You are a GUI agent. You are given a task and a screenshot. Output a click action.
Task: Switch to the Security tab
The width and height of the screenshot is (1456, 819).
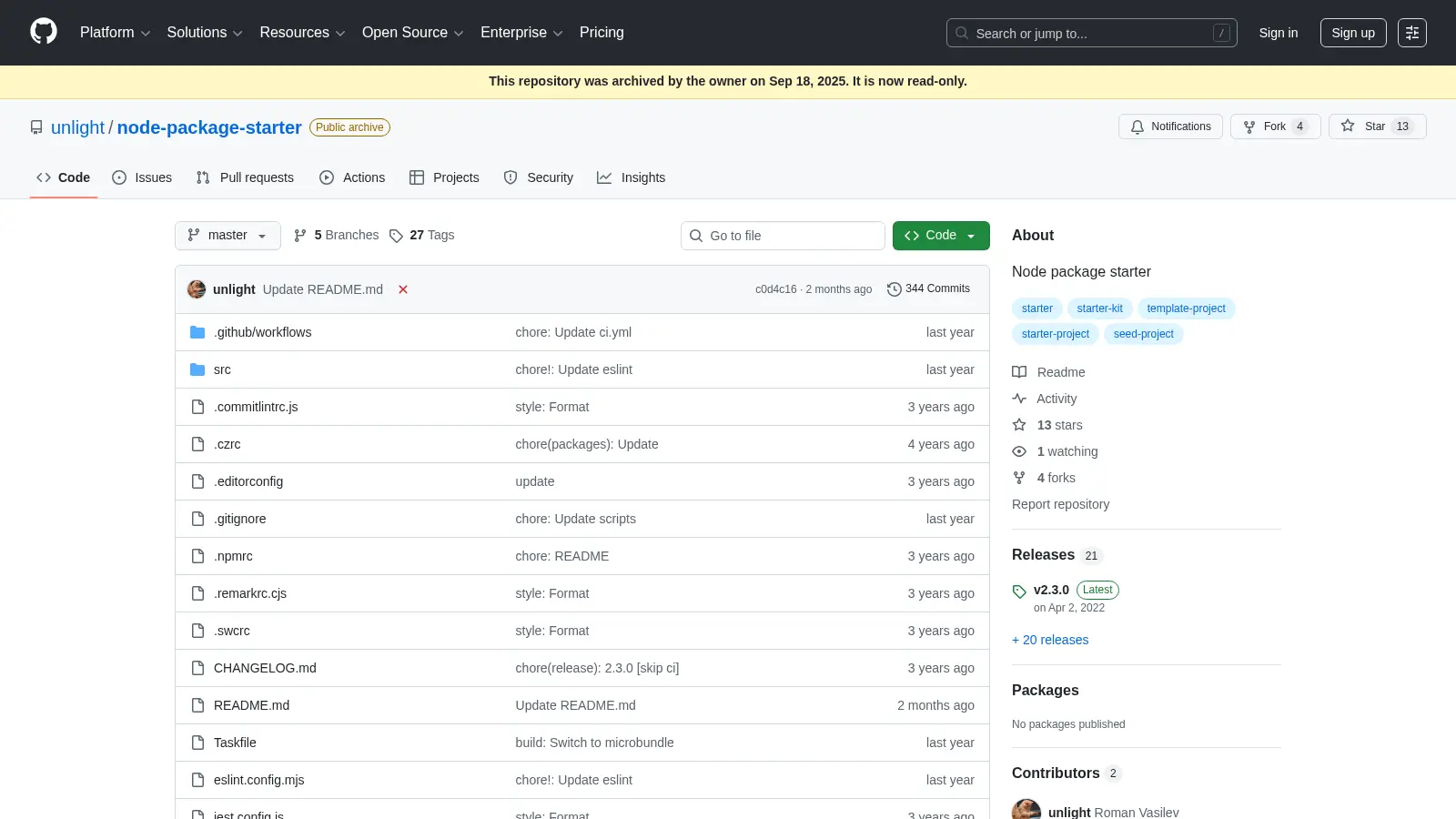click(x=539, y=177)
